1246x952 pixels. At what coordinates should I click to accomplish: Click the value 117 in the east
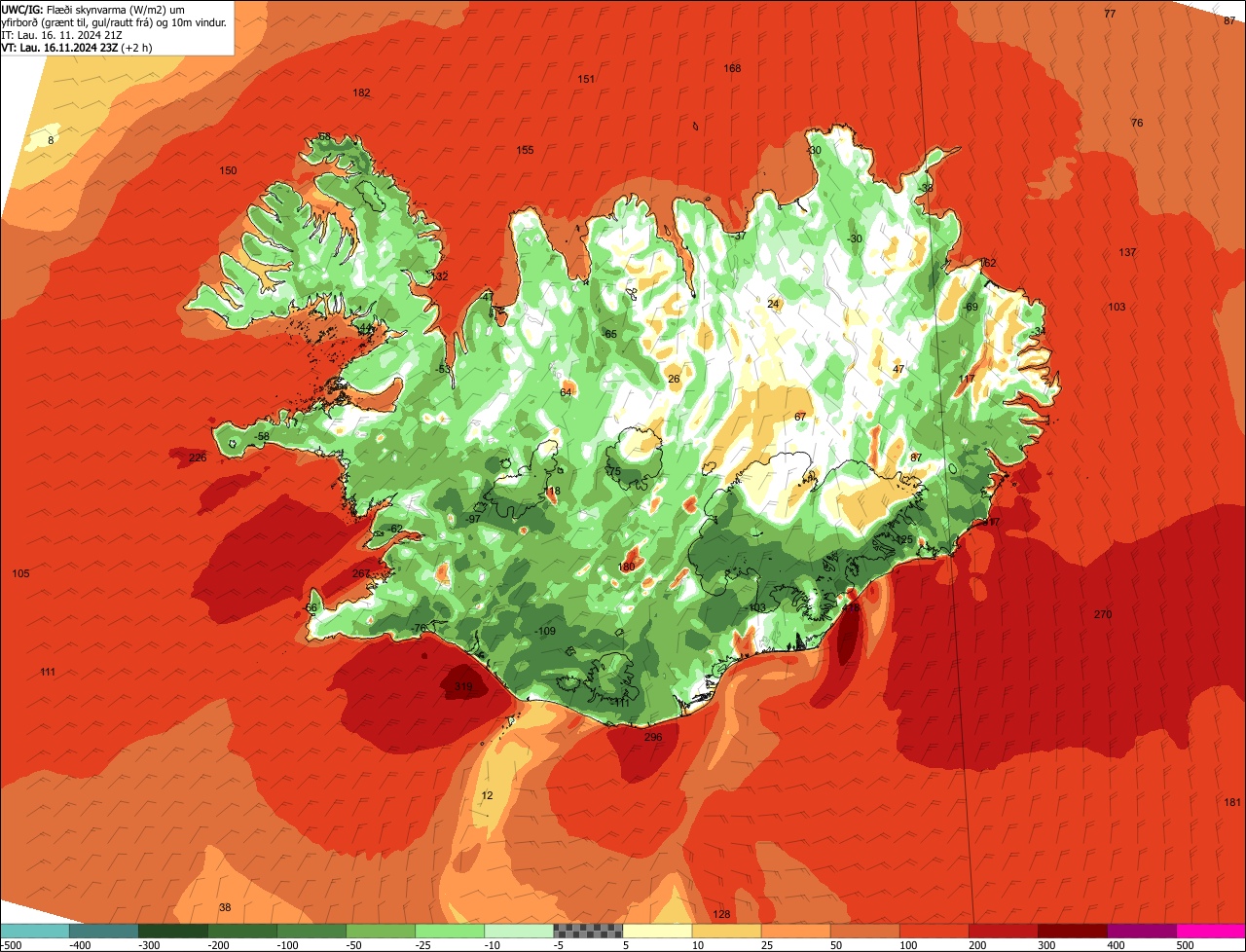(967, 379)
